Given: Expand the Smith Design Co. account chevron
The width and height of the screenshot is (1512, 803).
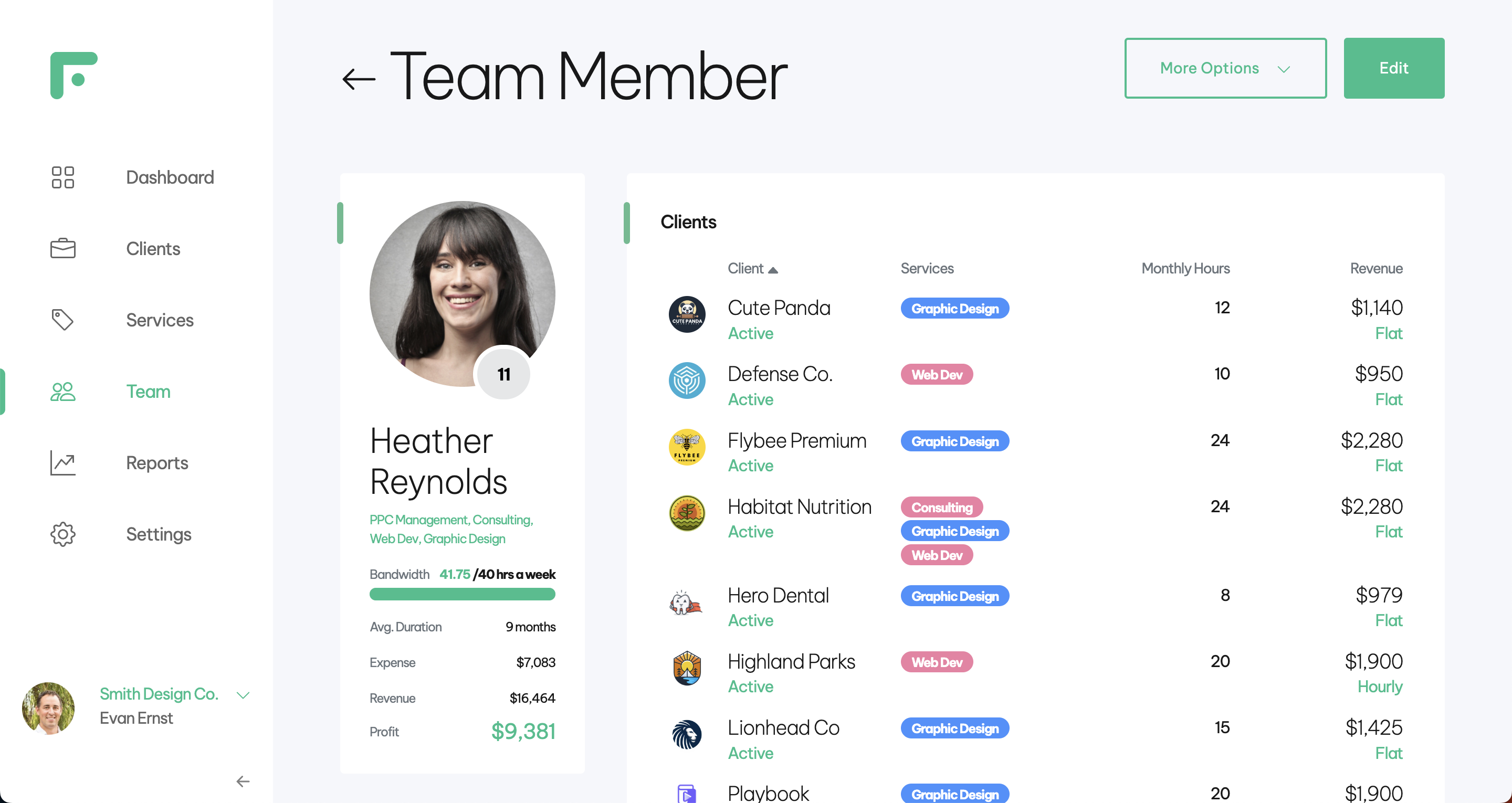Looking at the screenshot, I should 243,695.
